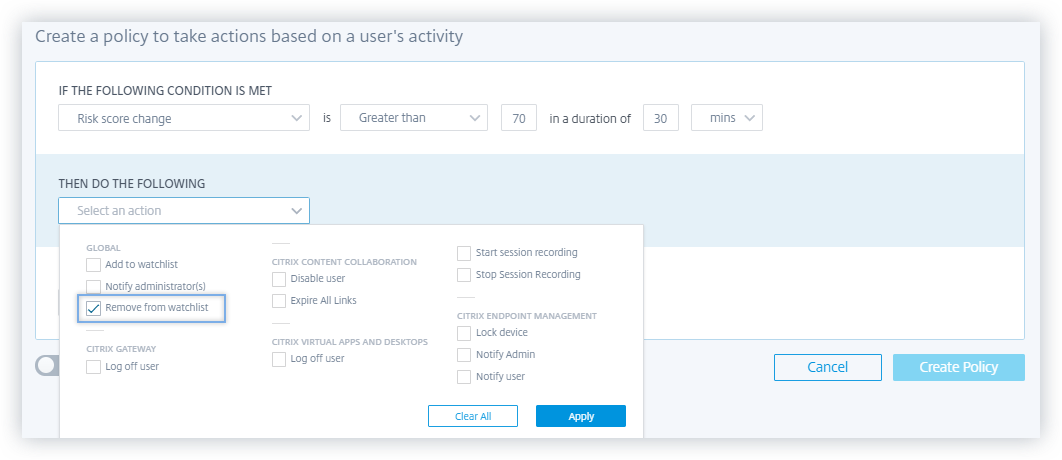Collapse the Select an action dropdown

184,211
